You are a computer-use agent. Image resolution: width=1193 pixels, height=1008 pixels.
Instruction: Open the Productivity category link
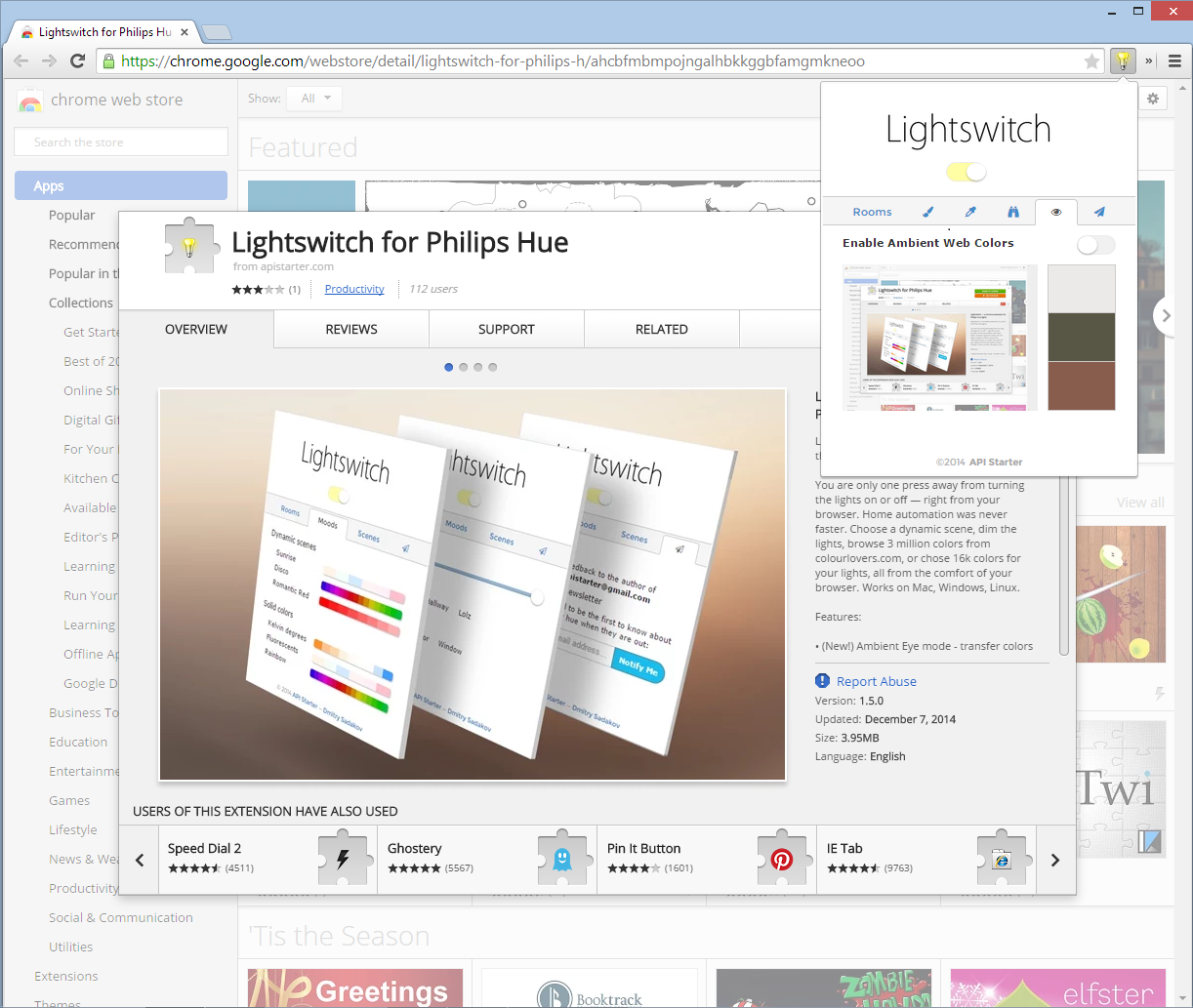[354, 289]
